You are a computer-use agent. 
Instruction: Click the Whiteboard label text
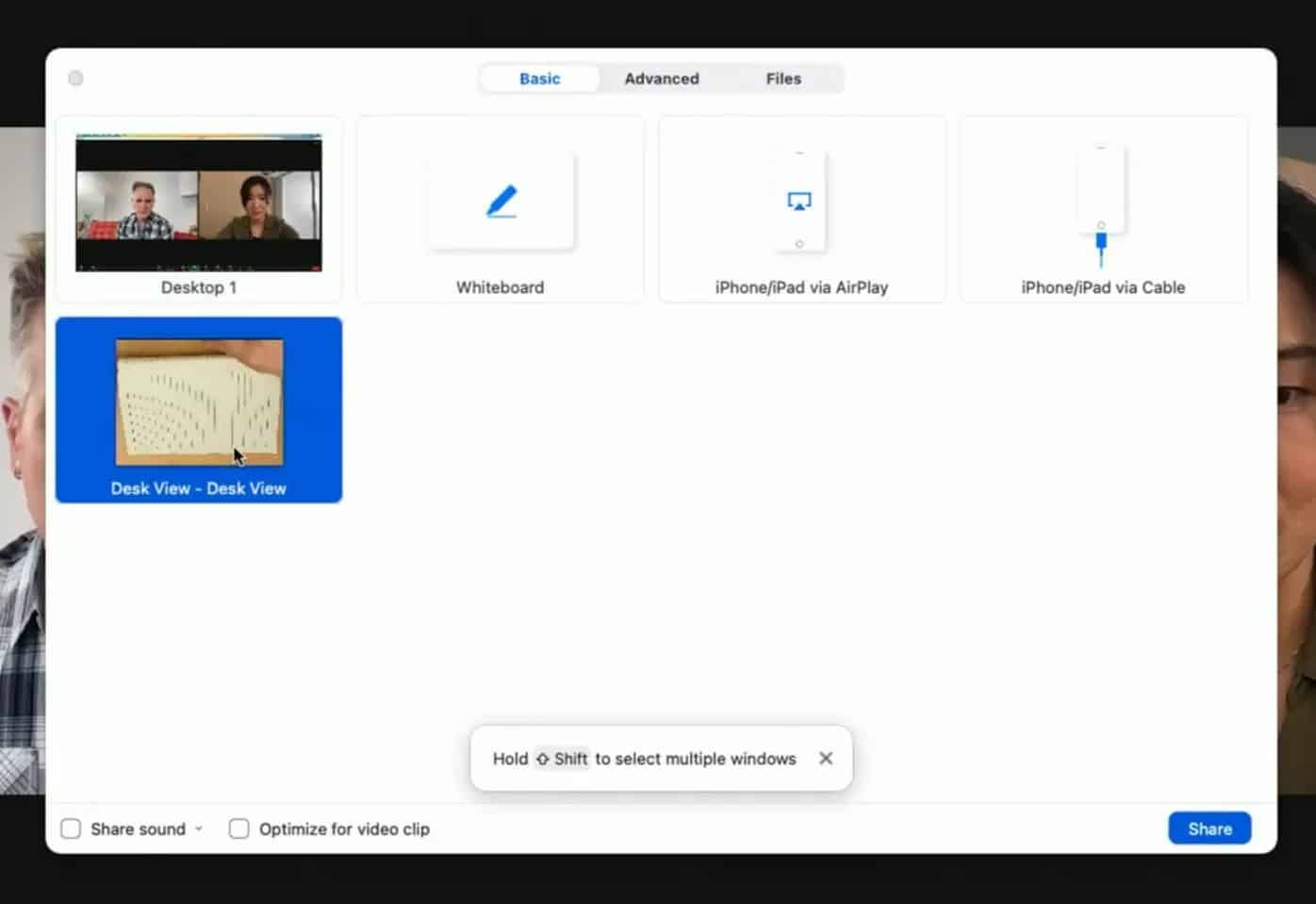click(500, 288)
